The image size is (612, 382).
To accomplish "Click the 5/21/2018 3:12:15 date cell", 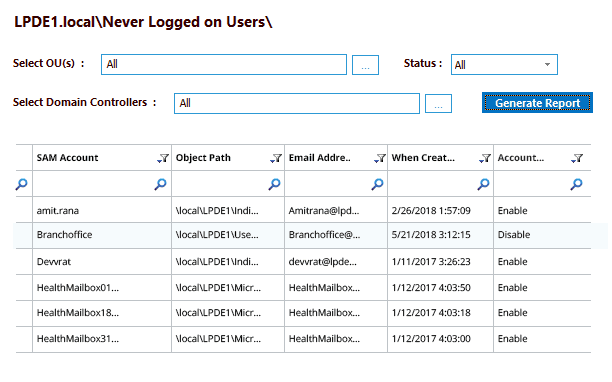I will click(440, 235).
